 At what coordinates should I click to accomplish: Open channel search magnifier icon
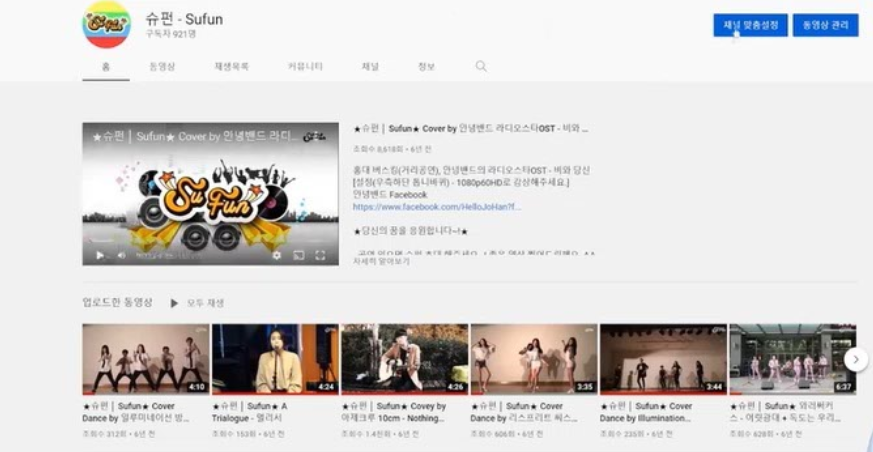pos(481,66)
